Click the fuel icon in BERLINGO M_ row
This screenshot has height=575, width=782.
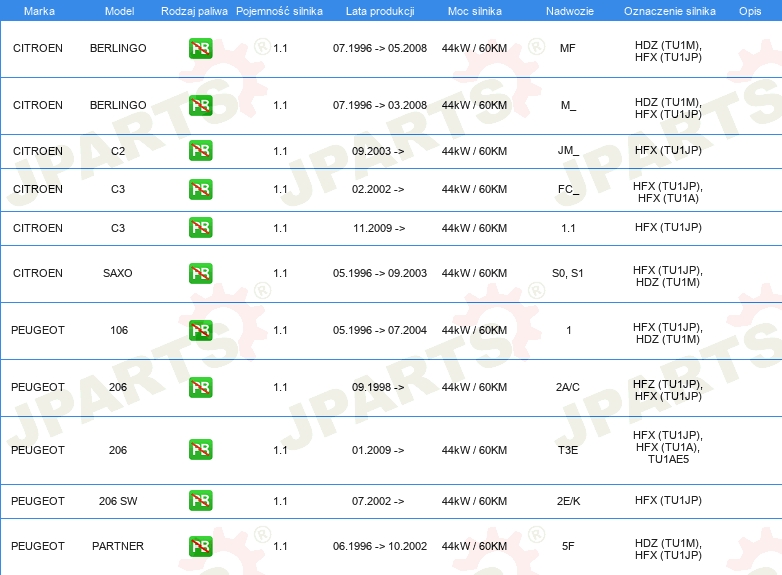[x=200, y=105]
